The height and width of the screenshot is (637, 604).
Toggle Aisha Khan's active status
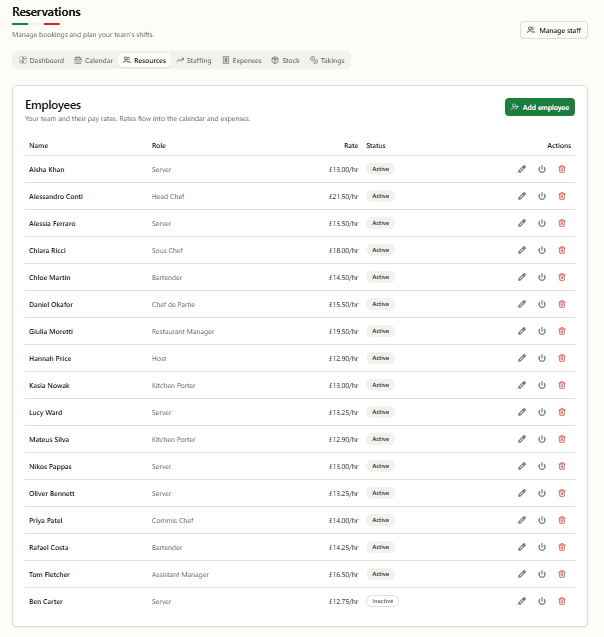pyautogui.click(x=542, y=169)
